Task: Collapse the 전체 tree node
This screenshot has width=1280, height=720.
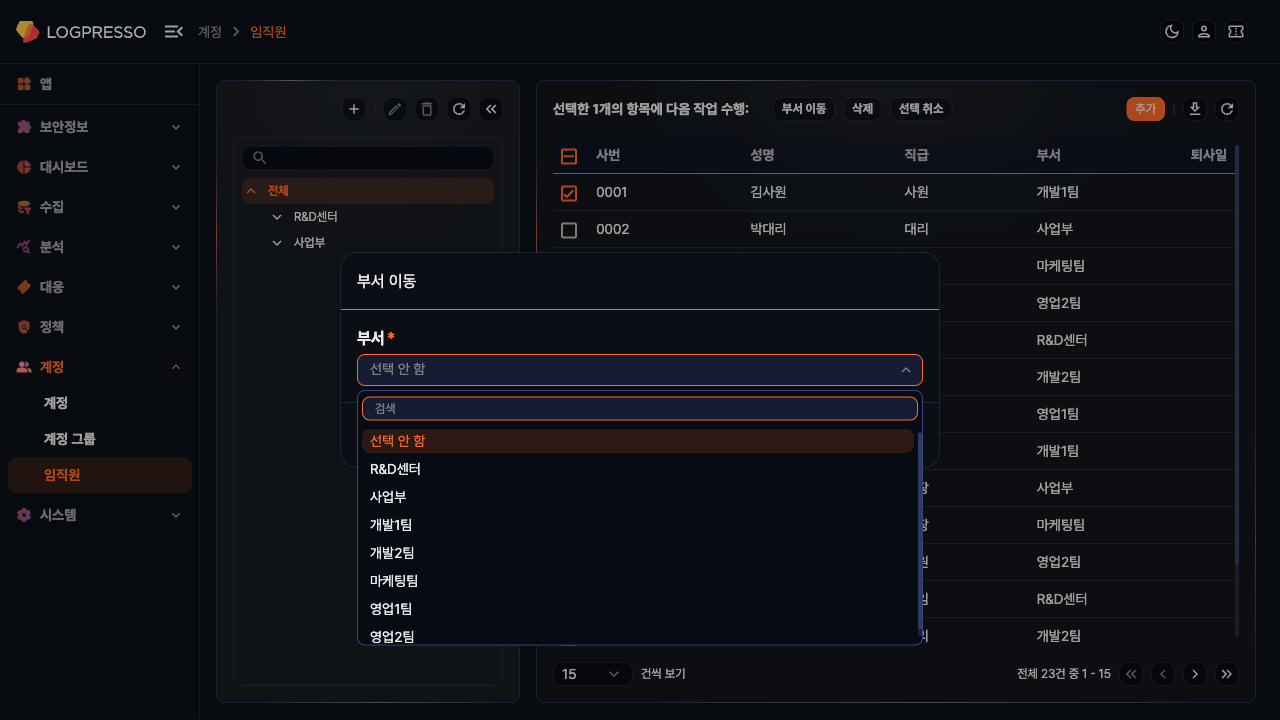Action: [250, 189]
